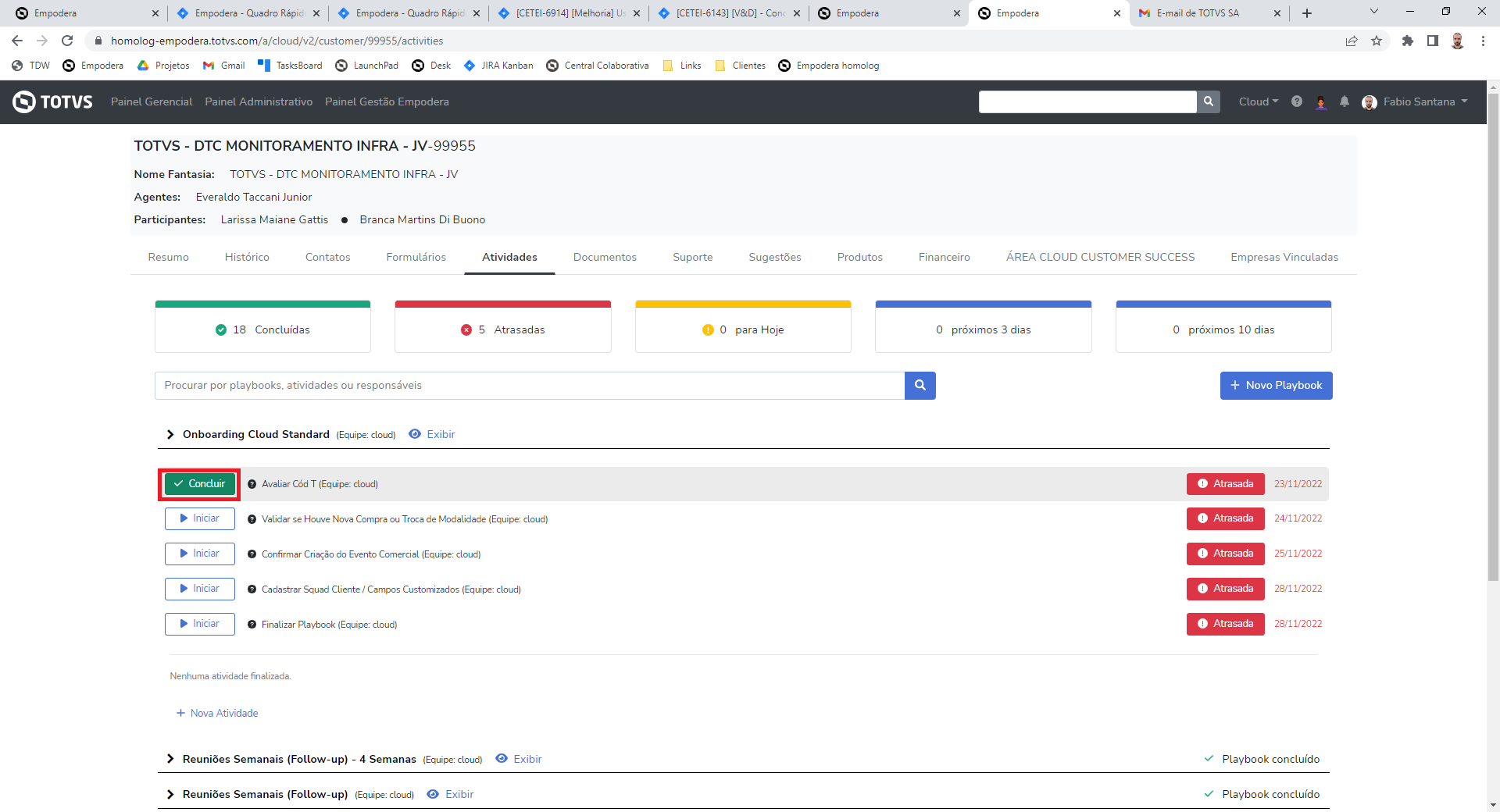The image size is (1500, 812).
Task: Open the help question mark icon
Action: (1297, 101)
